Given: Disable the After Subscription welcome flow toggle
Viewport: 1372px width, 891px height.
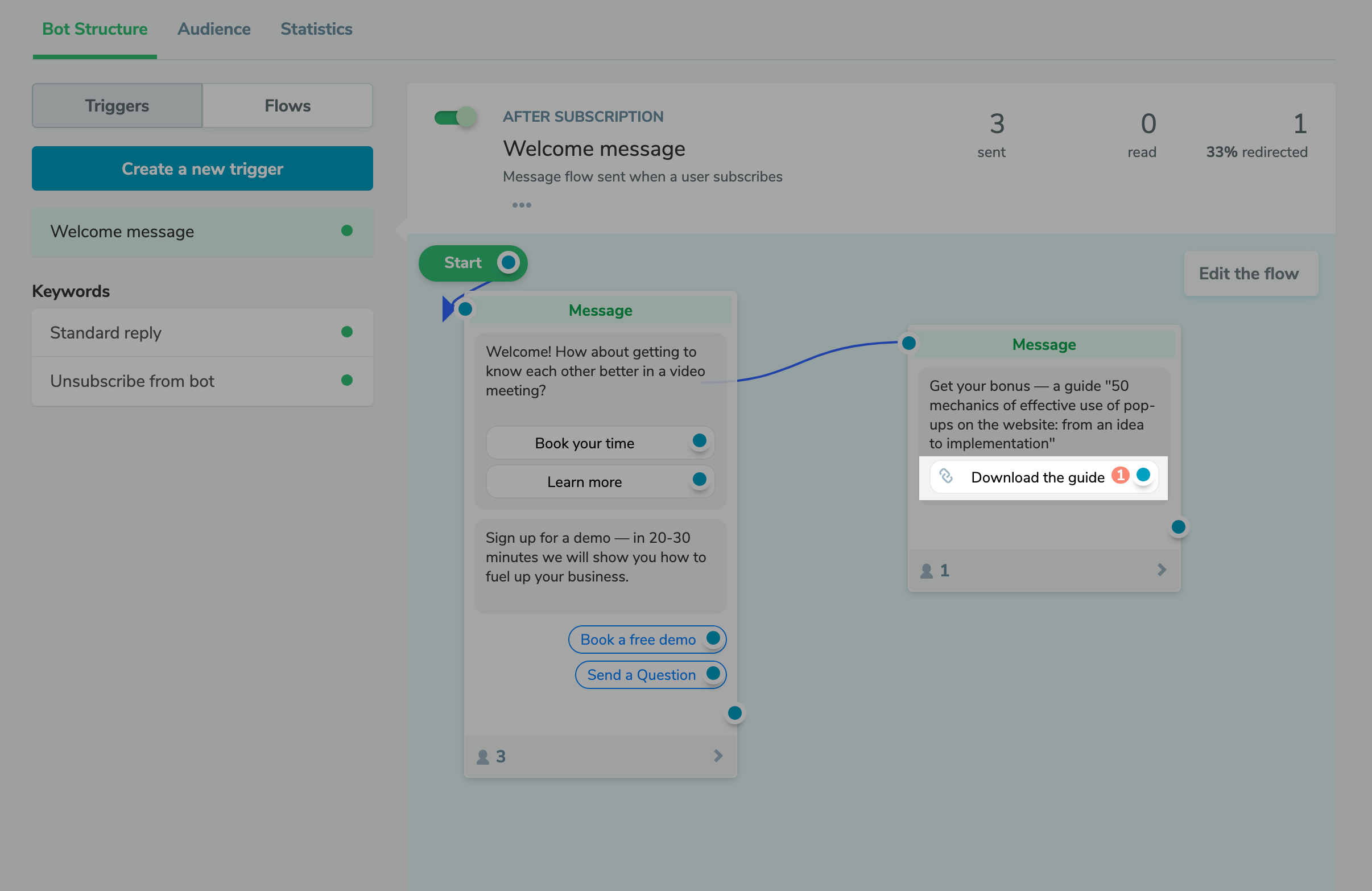Looking at the screenshot, I should tap(456, 117).
